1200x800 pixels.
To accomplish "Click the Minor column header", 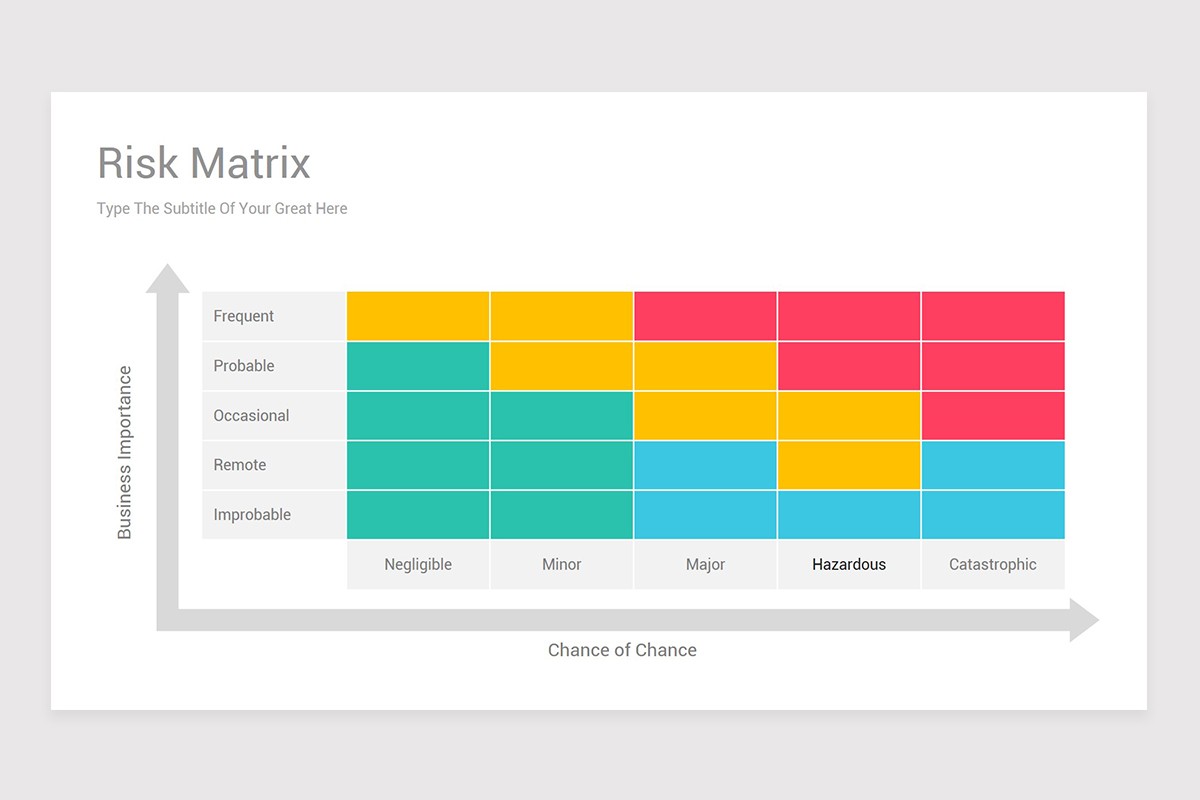I will pyautogui.click(x=561, y=564).
